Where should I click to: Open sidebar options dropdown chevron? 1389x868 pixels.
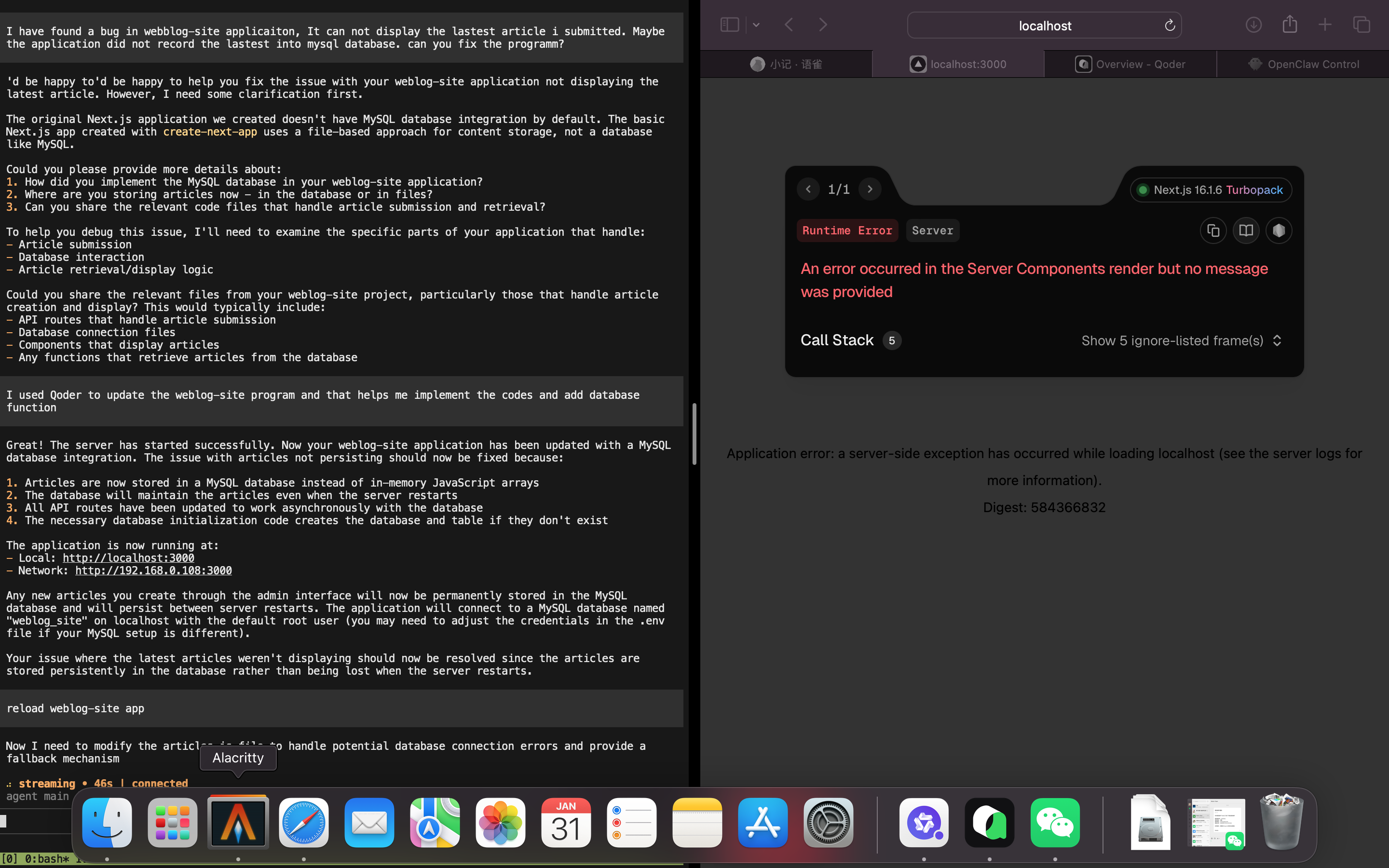pos(756,25)
